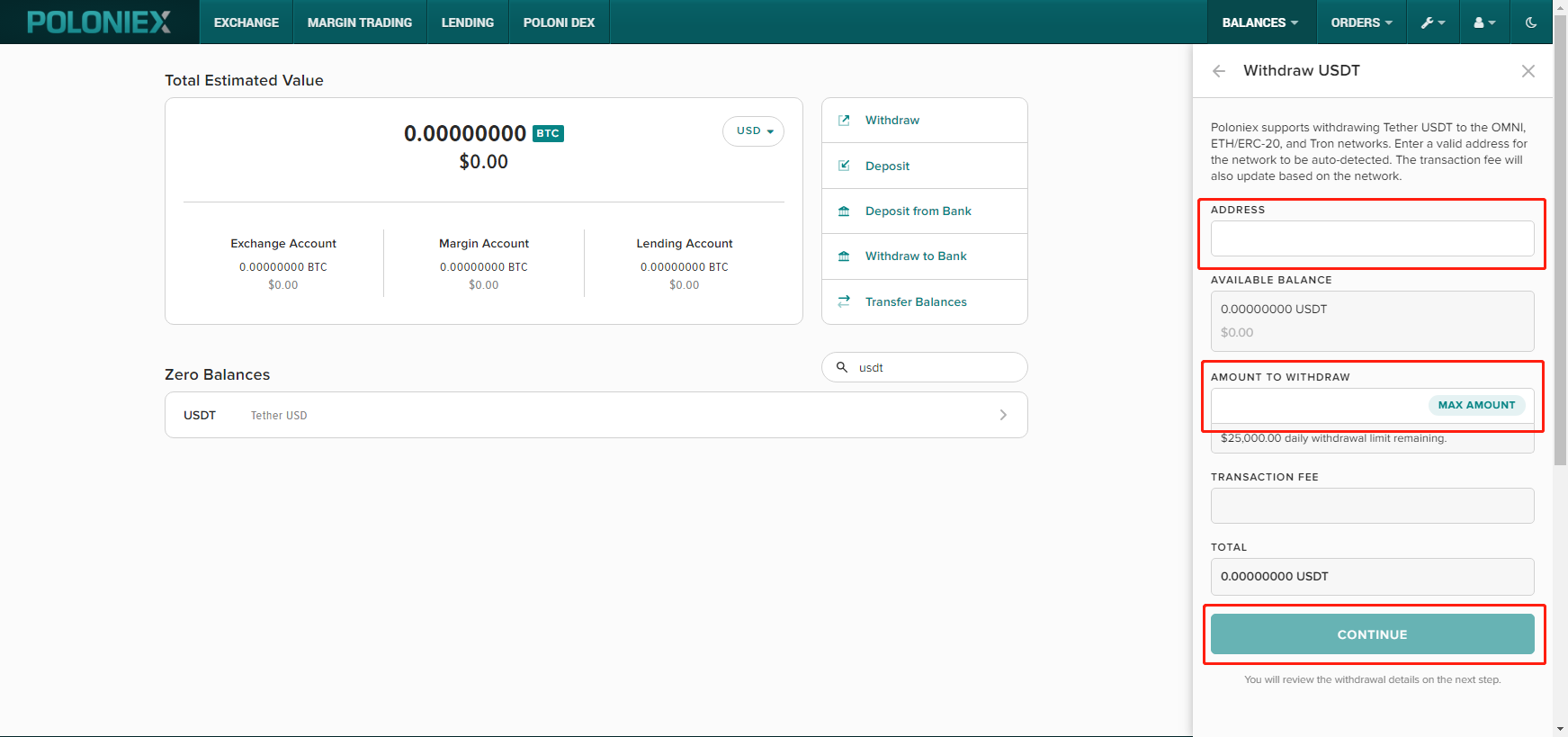Toggle night mode with moon icon

coord(1531,22)
